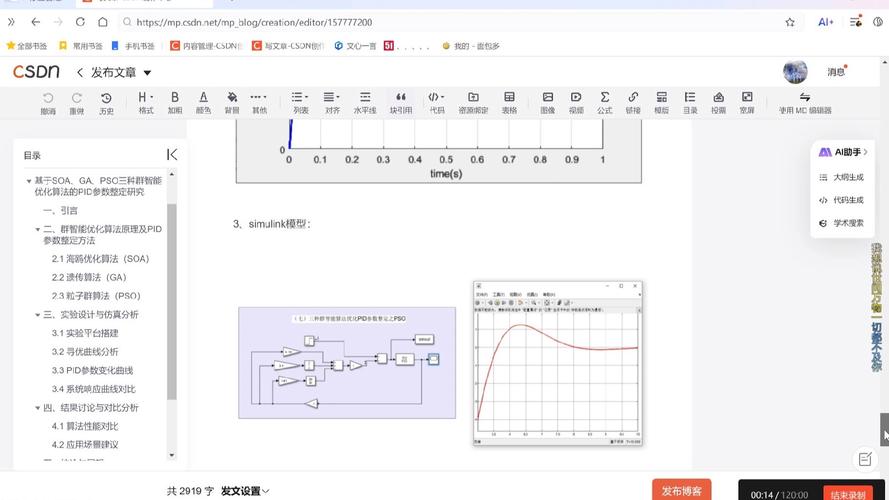This screenshot has height=500, width=889.
Task: Jump to 4.1 算法性能对比
Action: pyautogui.click(x=85, y=426)
